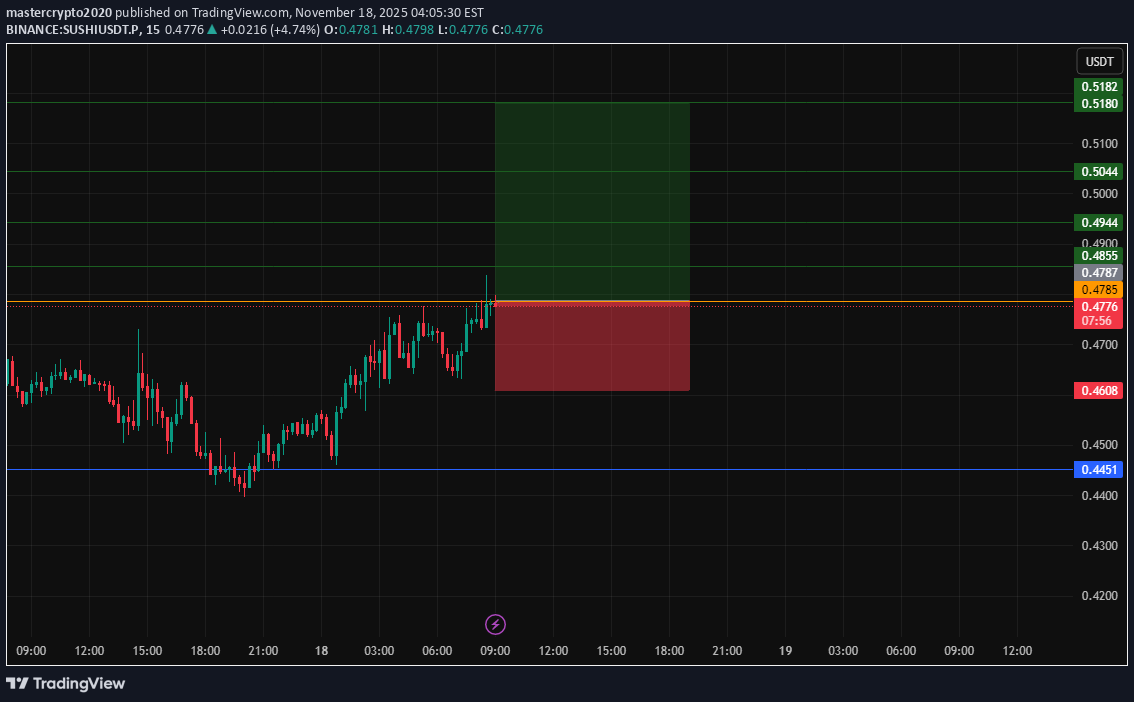Click the orange 0.4785 price label

click(x=1099, y=289)
